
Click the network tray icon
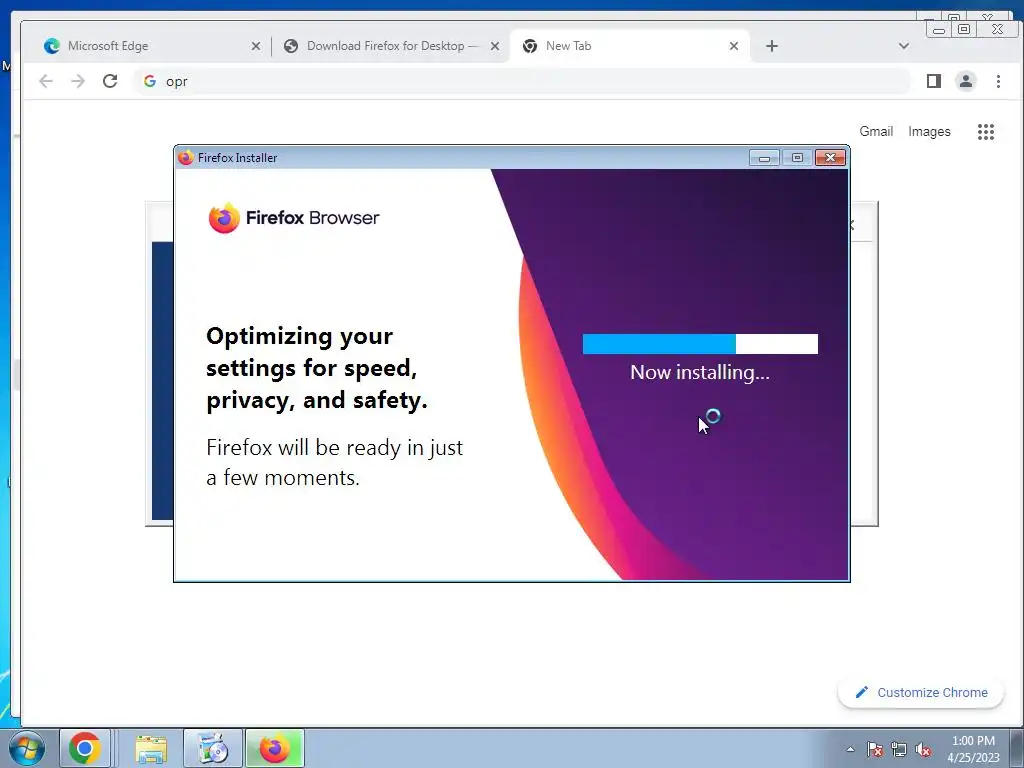click(899, 749)
